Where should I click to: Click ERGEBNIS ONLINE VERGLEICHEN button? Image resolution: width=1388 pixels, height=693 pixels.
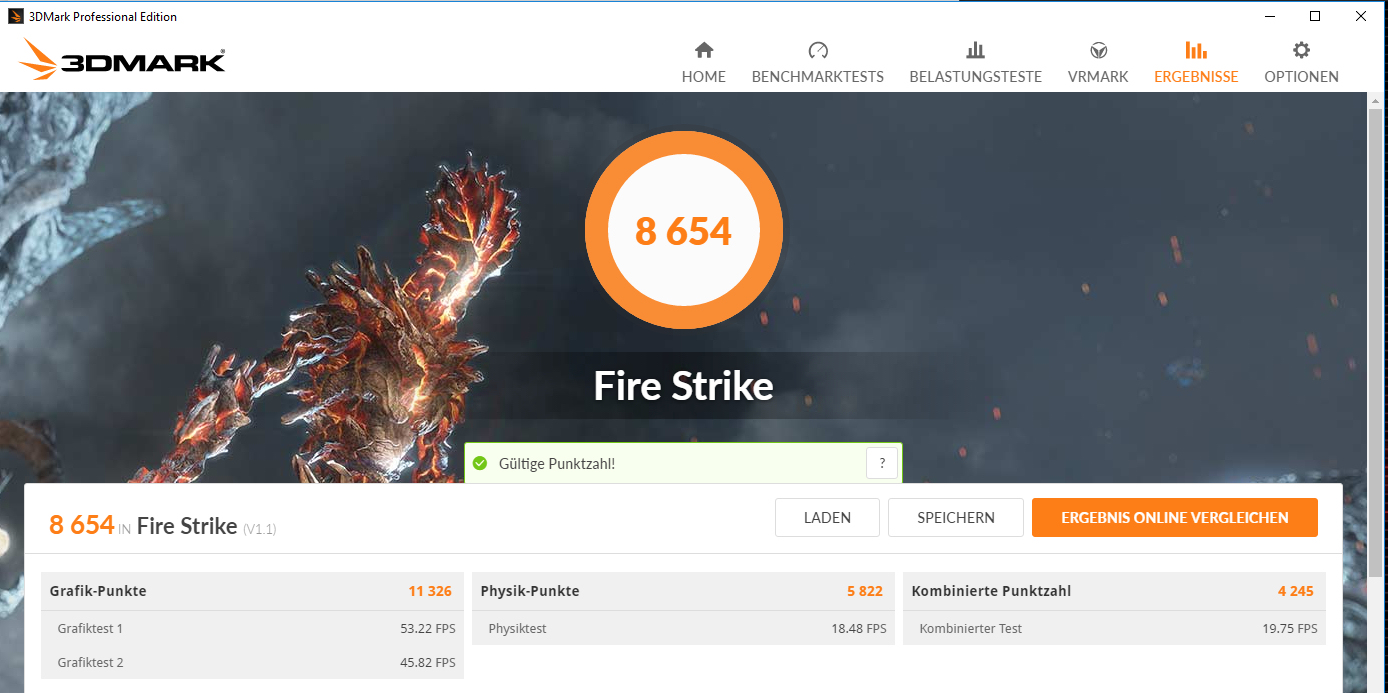[x=1175, y=518]
